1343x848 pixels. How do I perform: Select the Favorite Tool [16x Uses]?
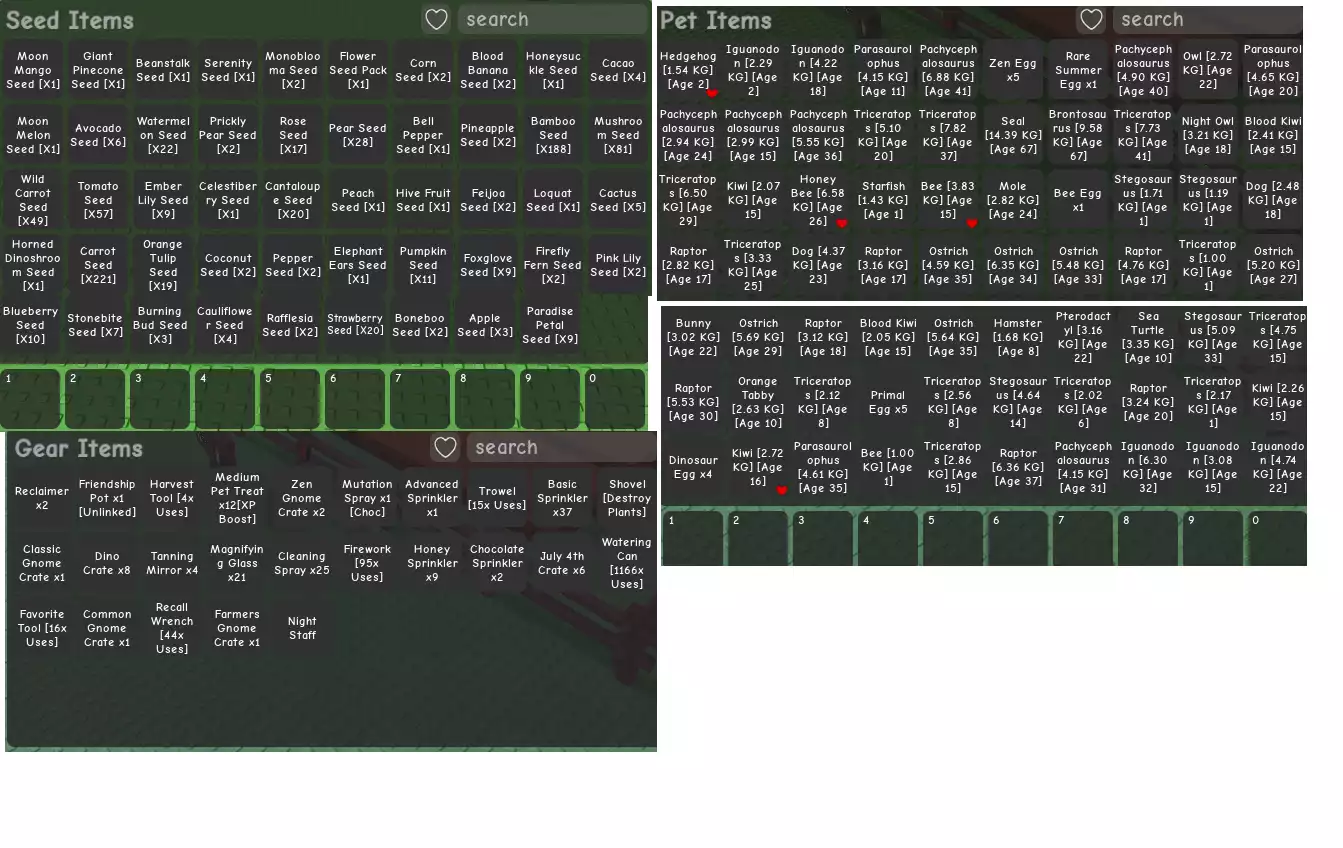tap(42, 628)
